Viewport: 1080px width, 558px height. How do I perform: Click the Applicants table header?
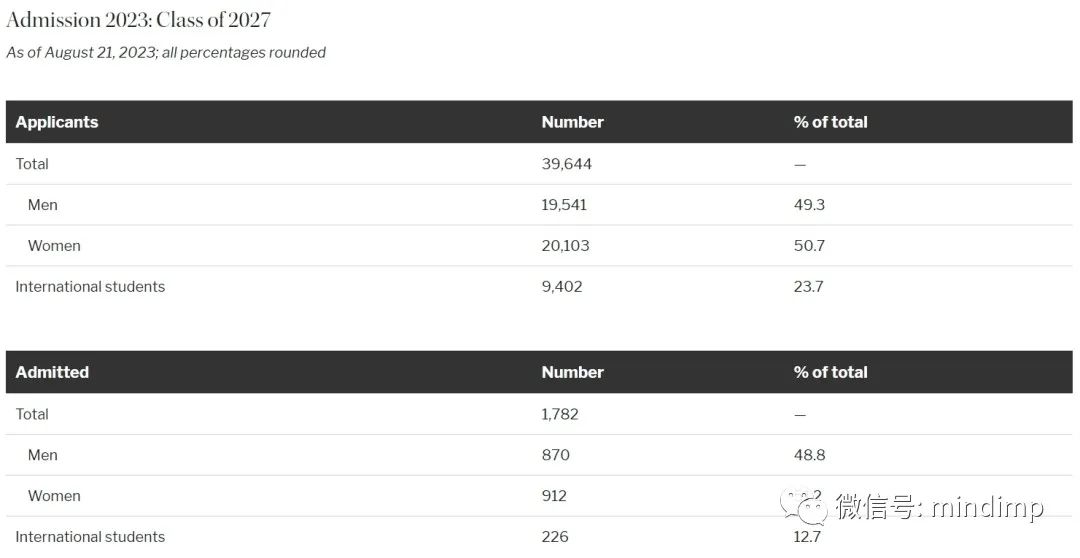pyautogui.click(x=57, y=122)
